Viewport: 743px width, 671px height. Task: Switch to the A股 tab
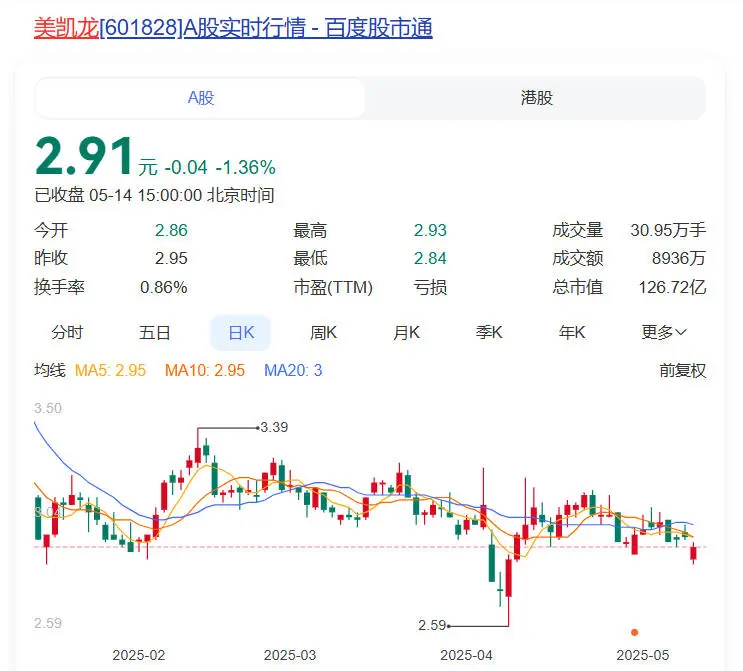click(x=200, y=98)
